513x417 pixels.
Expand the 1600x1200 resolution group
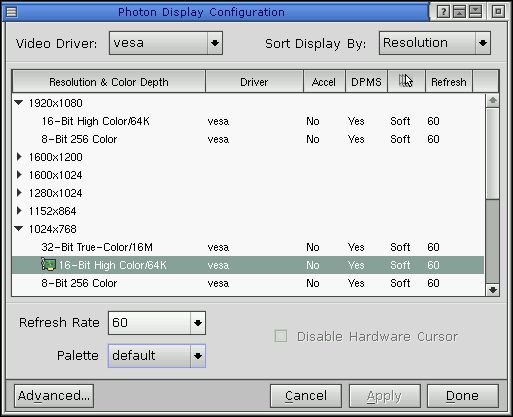(x=19, y=157)
